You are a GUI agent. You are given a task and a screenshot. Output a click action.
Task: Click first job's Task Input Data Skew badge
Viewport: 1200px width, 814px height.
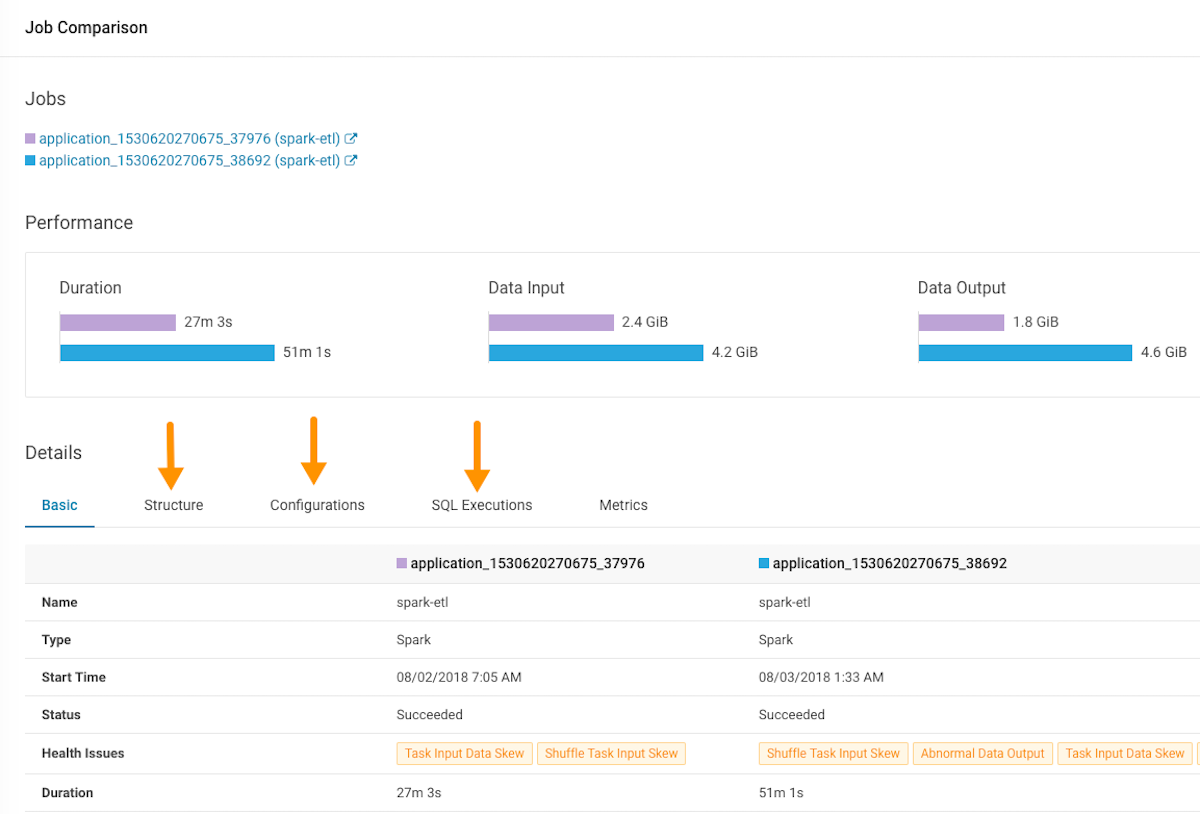tap(464, 754)
